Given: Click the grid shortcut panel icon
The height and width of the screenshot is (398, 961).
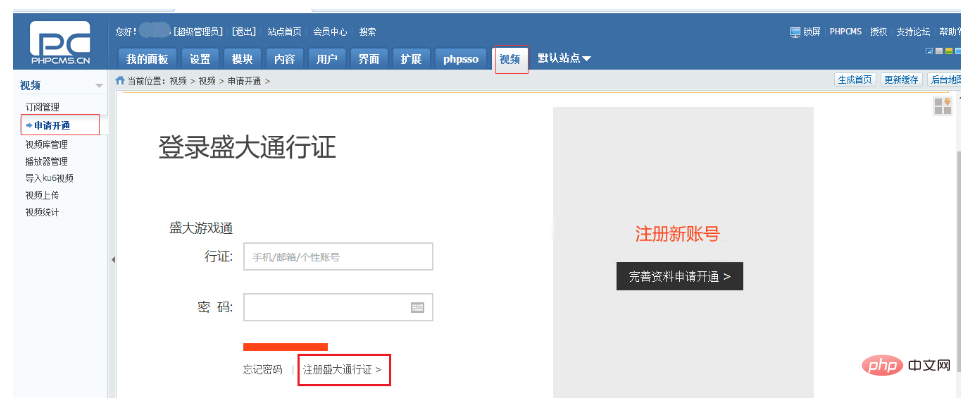Looking at the screenshot, I should (942, 106).
